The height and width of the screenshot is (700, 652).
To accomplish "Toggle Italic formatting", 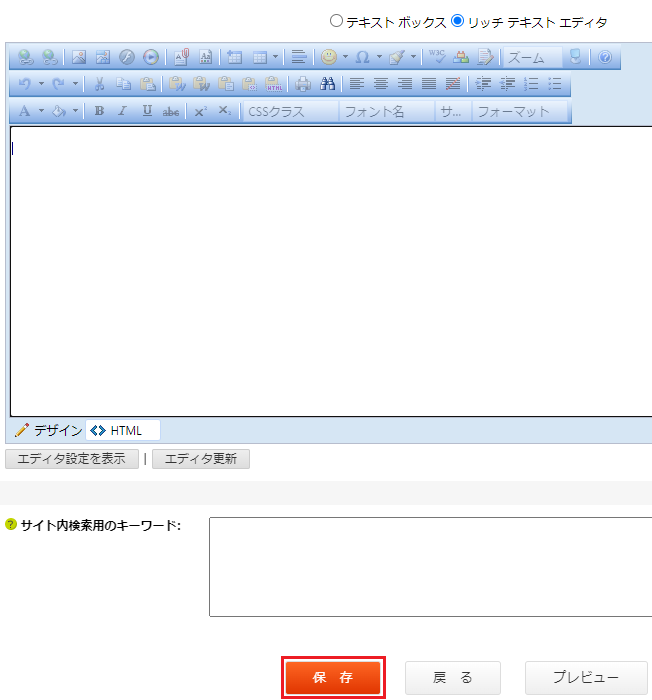I will click(122, 111).
